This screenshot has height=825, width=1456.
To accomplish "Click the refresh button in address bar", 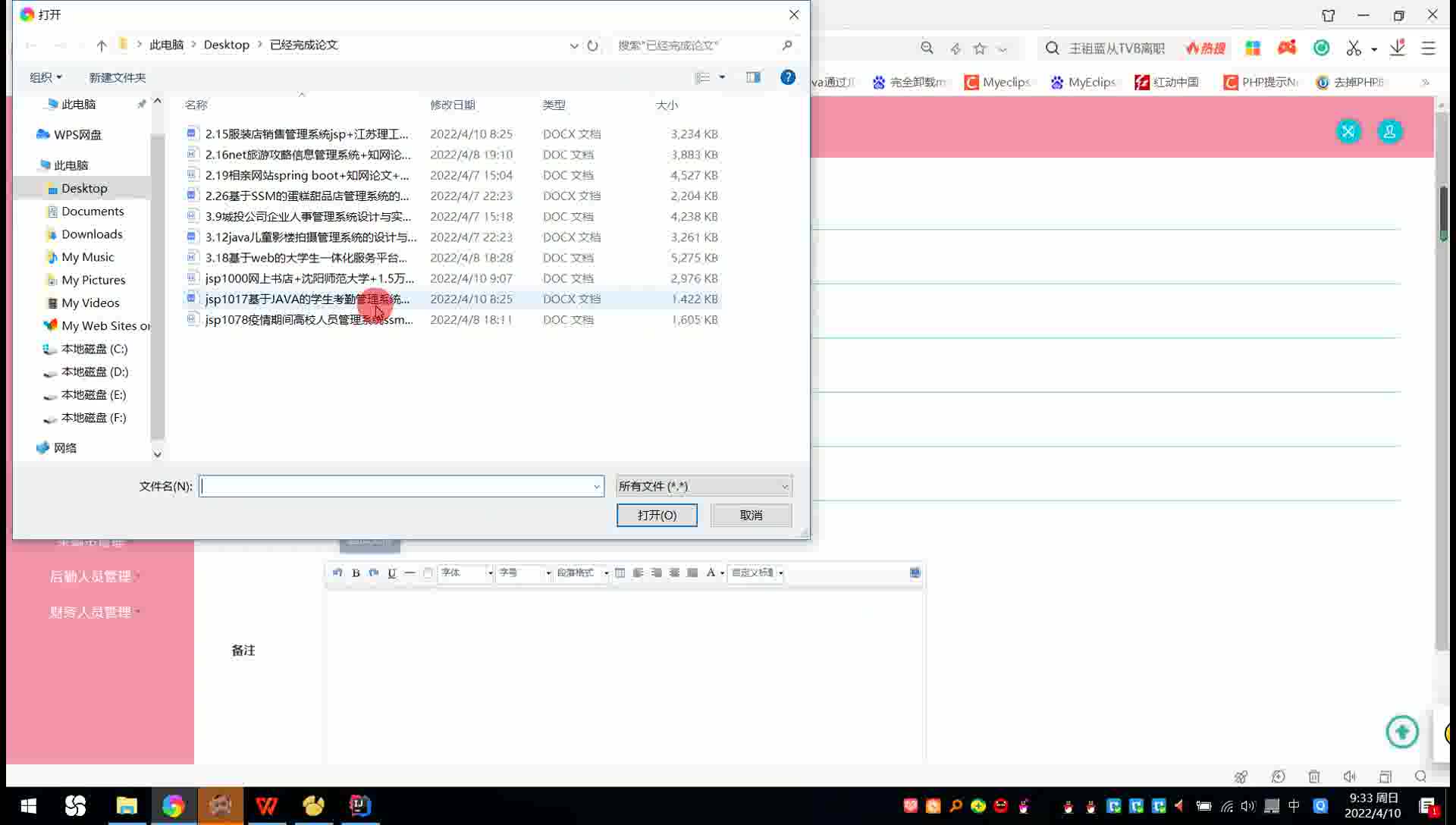I will point(592,45).
